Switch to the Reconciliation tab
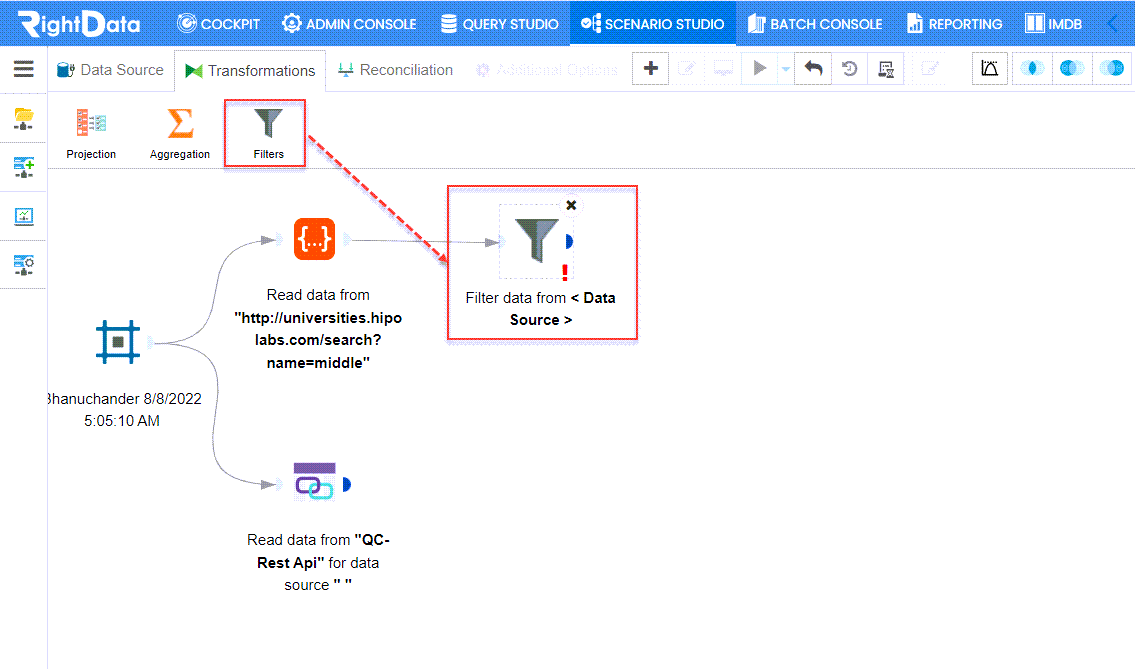1135x669 pixels. (x=395, y=70)
